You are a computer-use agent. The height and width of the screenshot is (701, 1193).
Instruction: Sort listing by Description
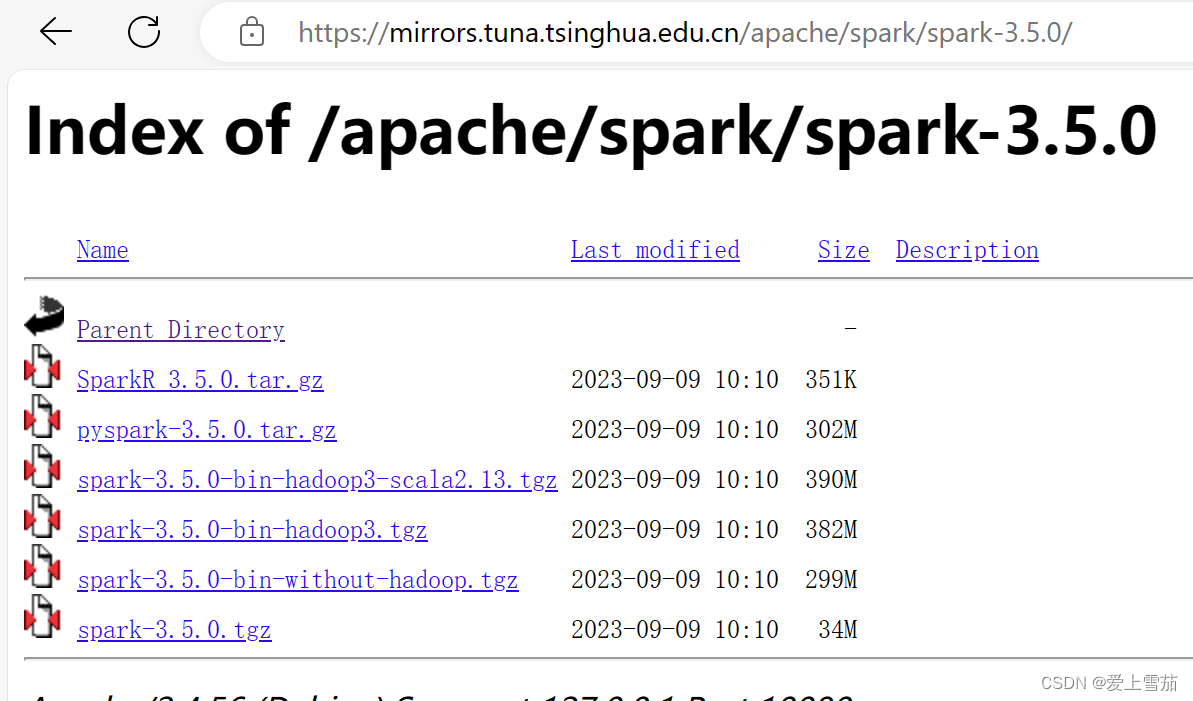tap(966, 249)
